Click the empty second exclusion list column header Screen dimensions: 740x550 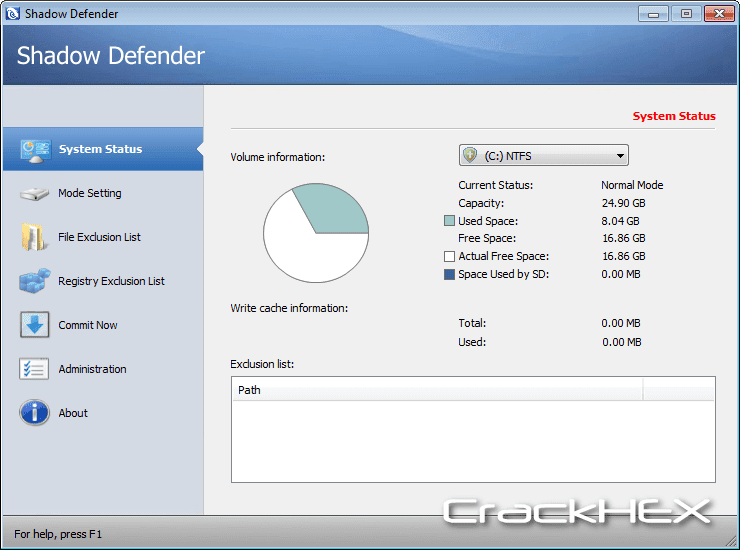678,390
